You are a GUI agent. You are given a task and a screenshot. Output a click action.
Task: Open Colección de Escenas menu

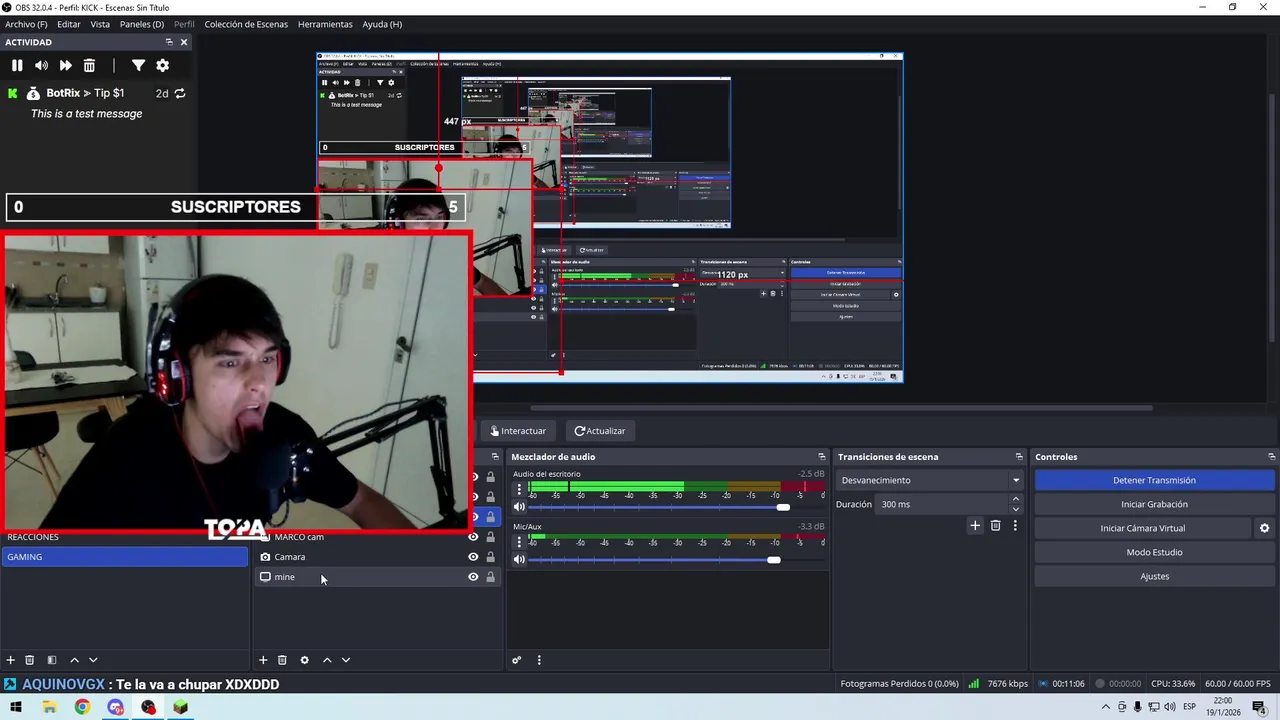pyautogui.click(x=246, y=24)
